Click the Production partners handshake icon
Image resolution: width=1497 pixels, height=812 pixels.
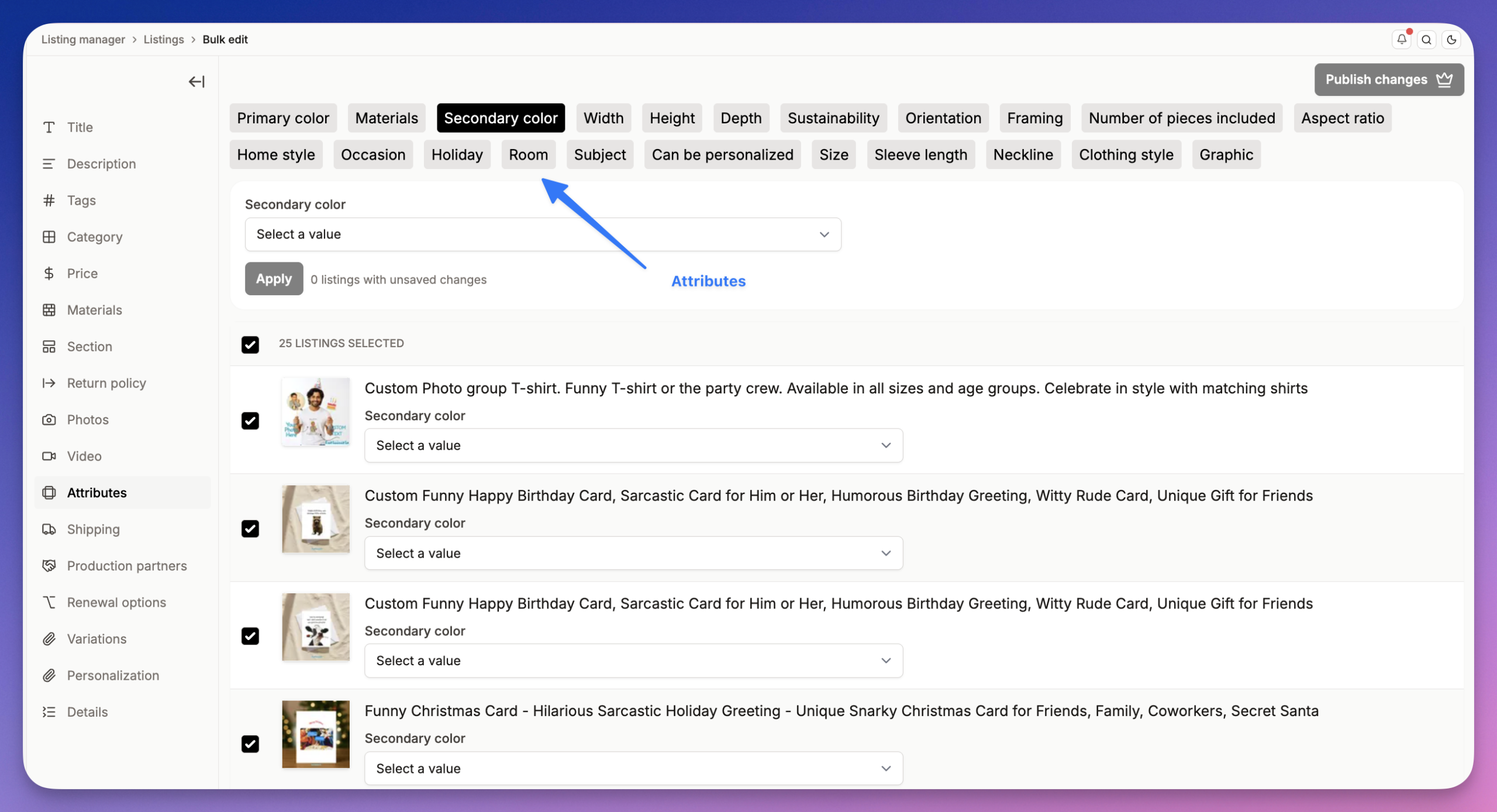[49, 566]
